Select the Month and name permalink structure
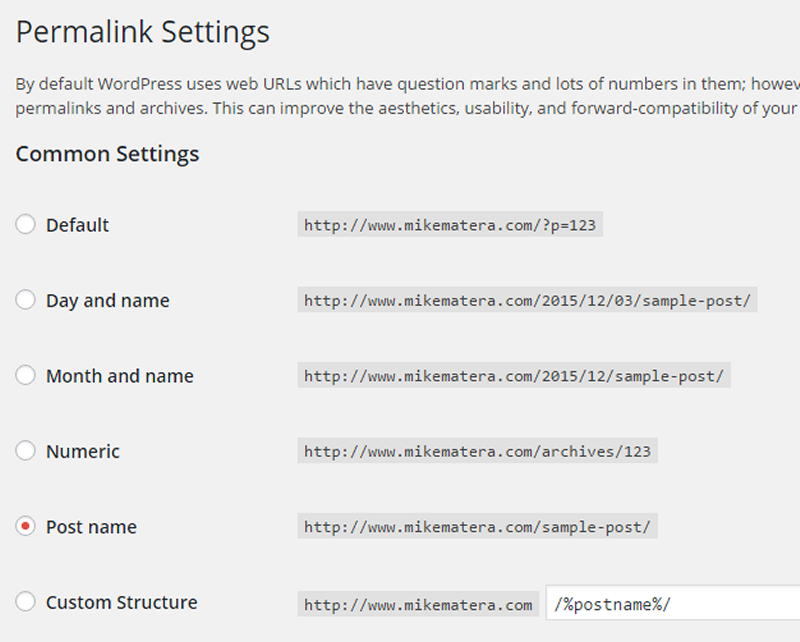 [x=26, y=375]
